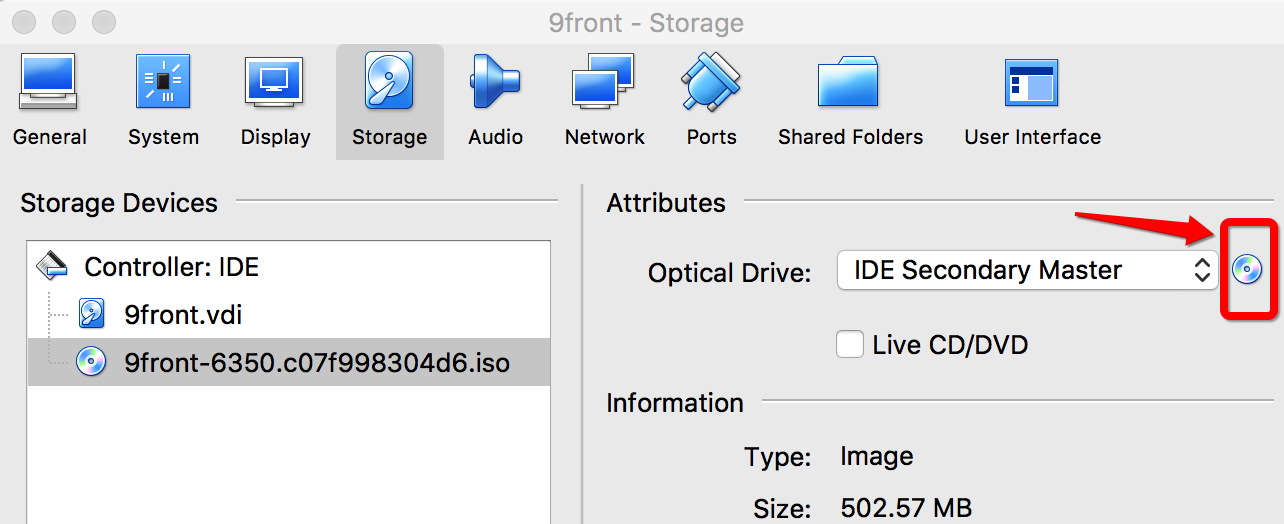Image resolution: width=1284 pixels, height=524 pixels.
Task: Switch to the Storage tab label
Action: coord(389,137)
